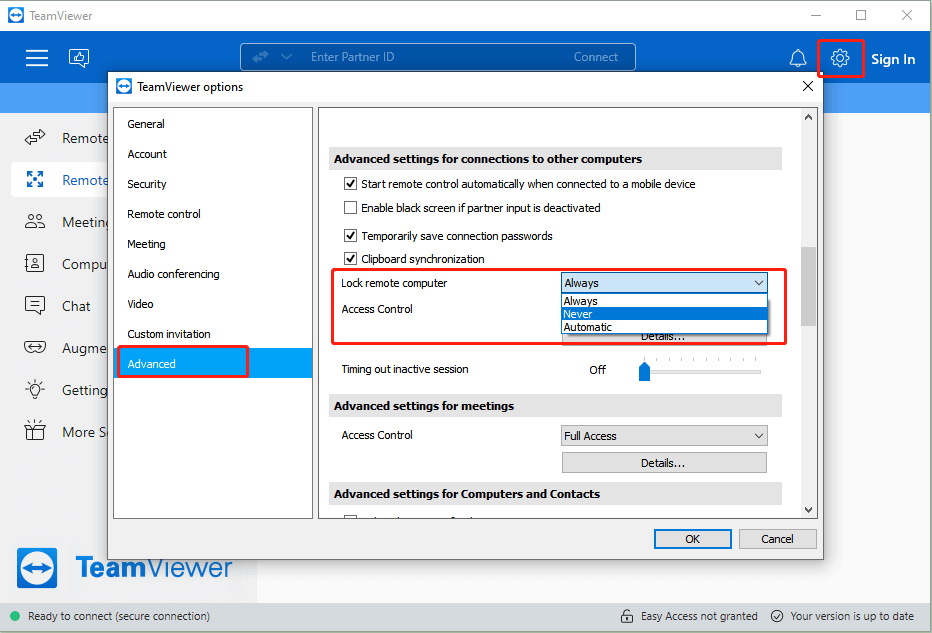Expand the Lock remote computer dropdown

pyautogui.click(x=665, y=283)
